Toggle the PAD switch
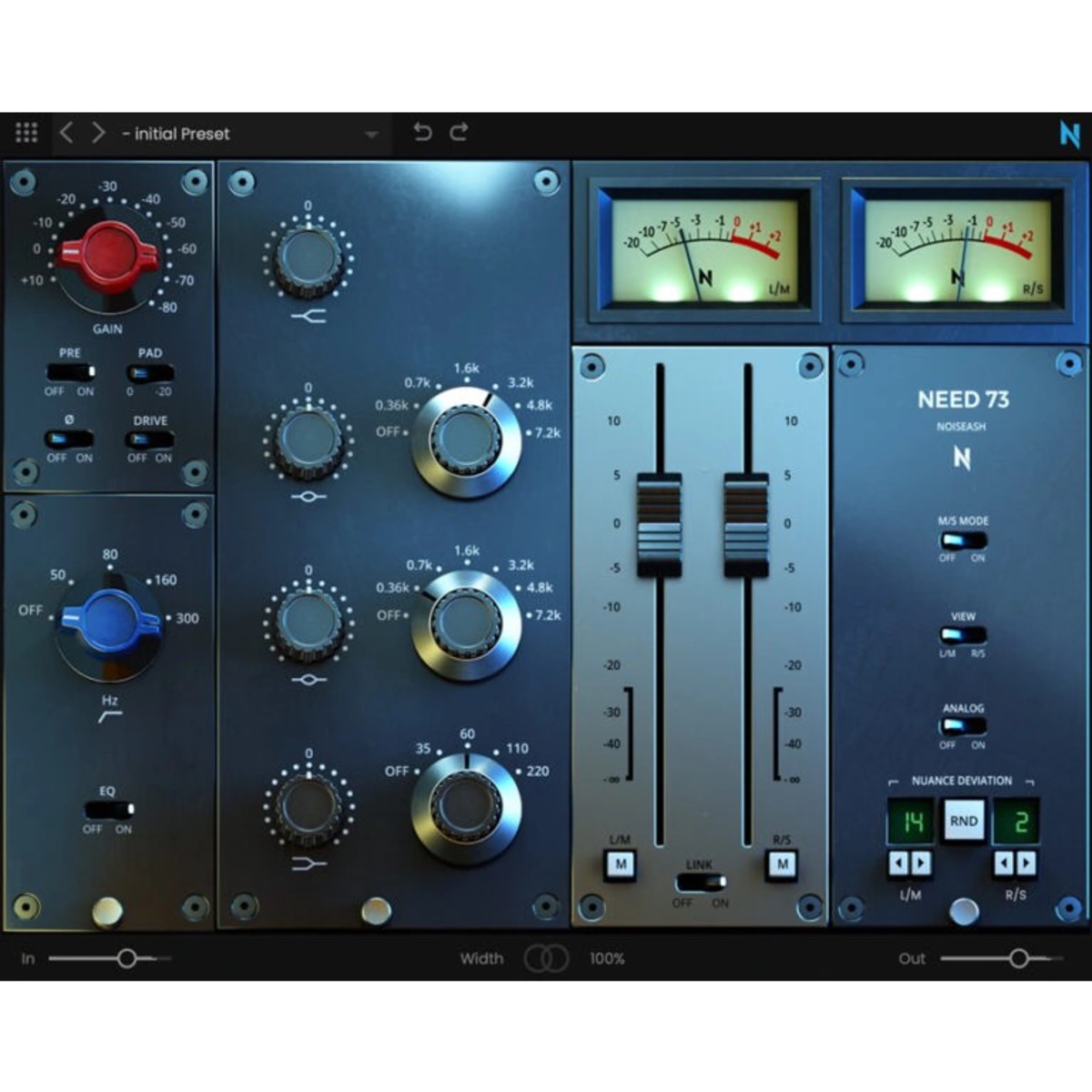The height and width of the screenshot is (1092, 1092). 150,373
